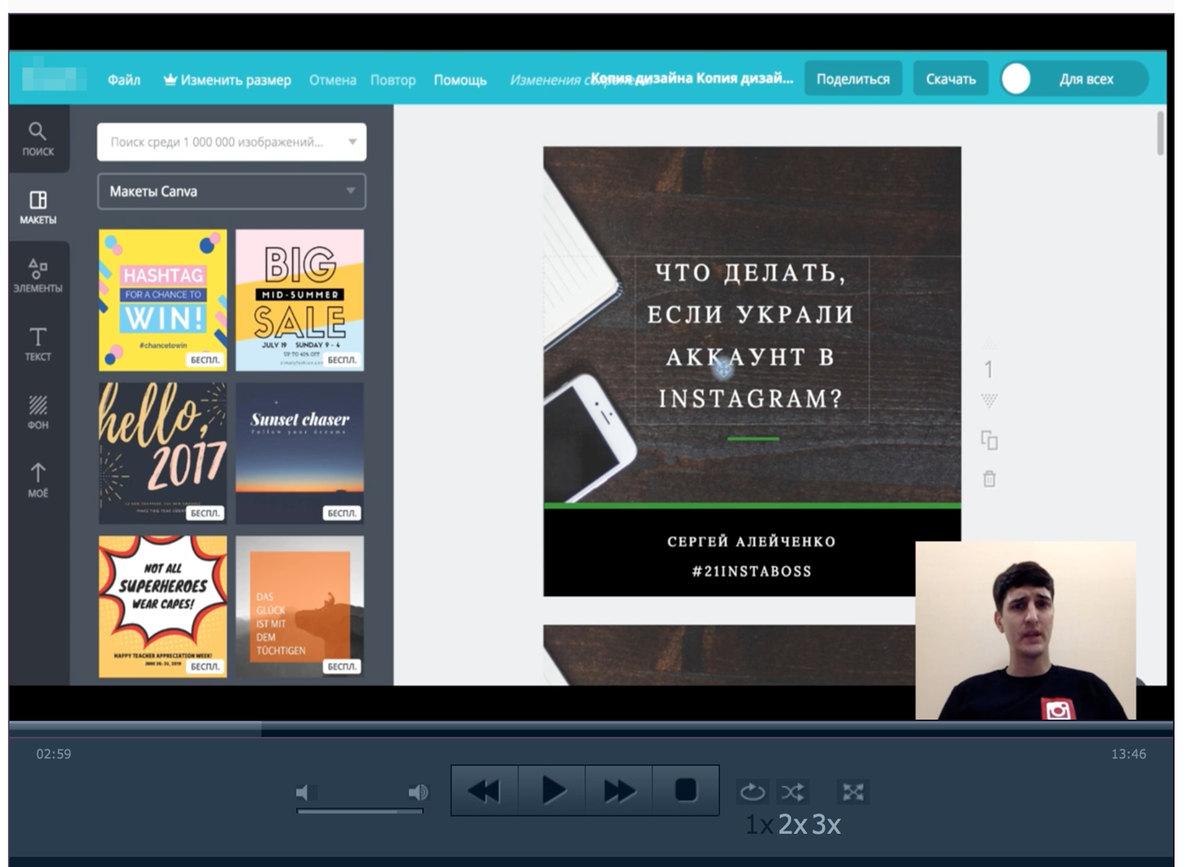Set playback speed to 1x
1200x867 pixels.
pos(759,825)
